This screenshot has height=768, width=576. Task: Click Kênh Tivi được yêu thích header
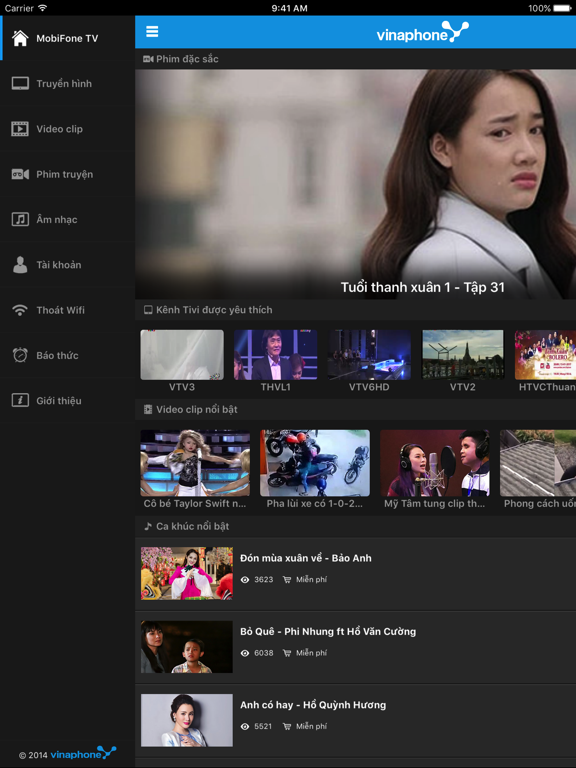(x=356, y=310)
